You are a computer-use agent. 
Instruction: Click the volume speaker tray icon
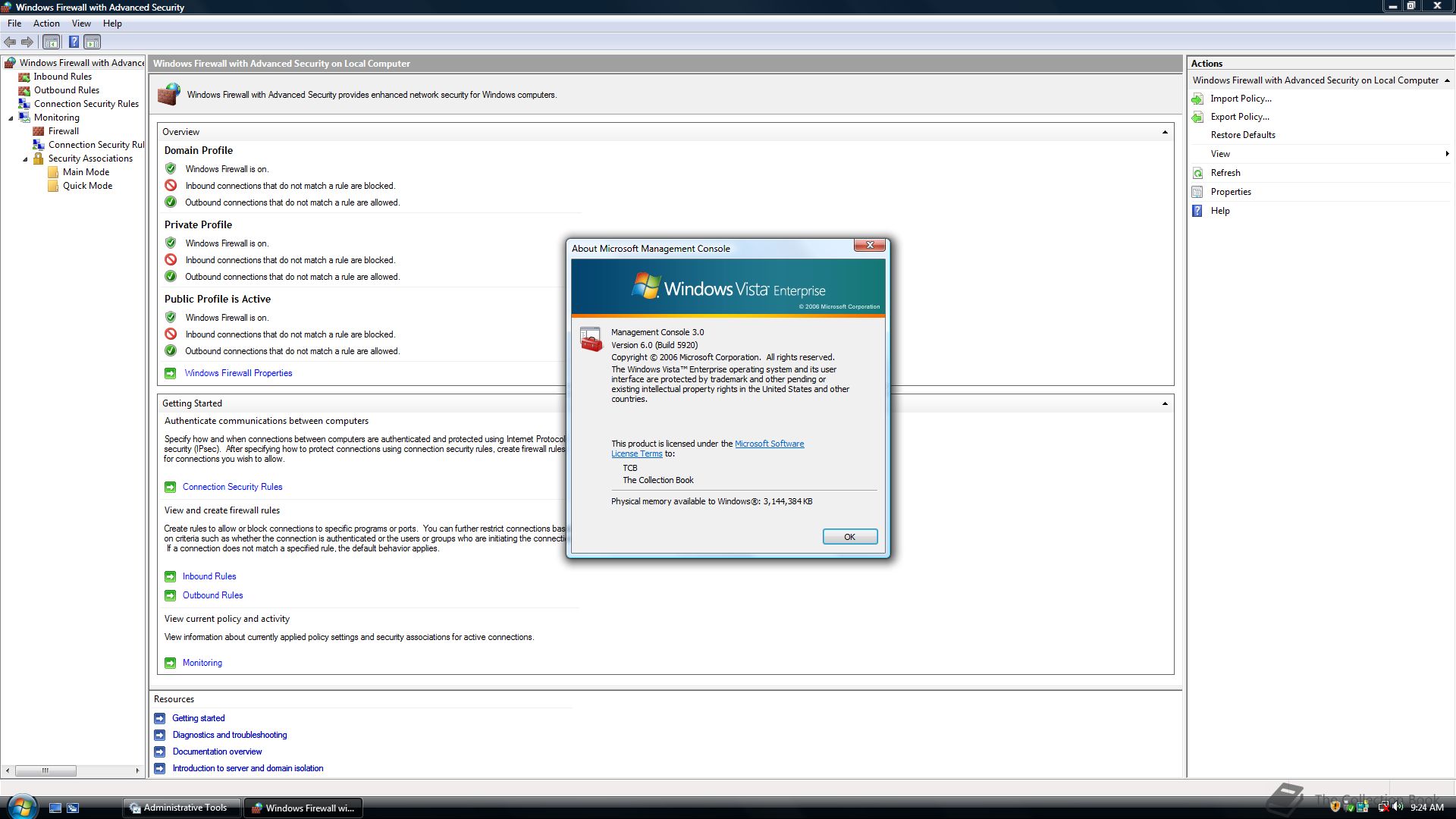pos(1398,807)
